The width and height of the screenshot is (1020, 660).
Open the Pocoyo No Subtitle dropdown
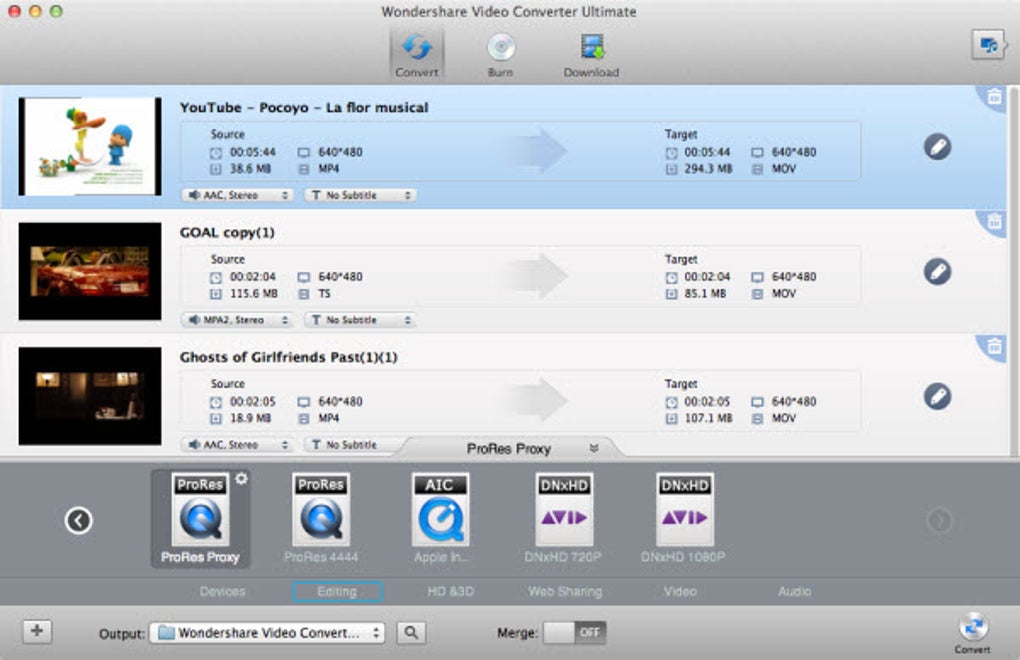pos(360,195)
